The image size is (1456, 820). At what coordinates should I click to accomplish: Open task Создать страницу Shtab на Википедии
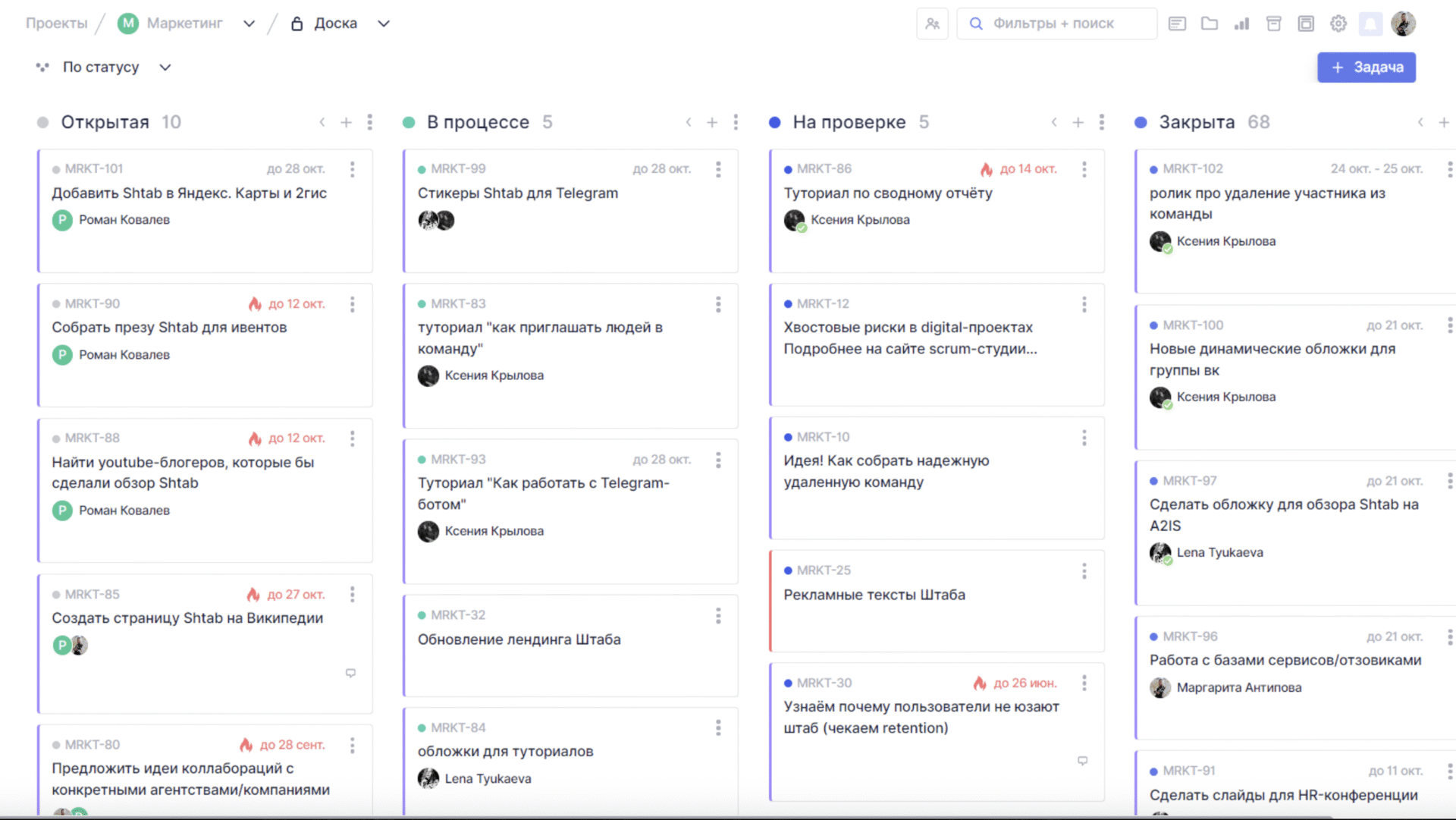click(187, 618)
